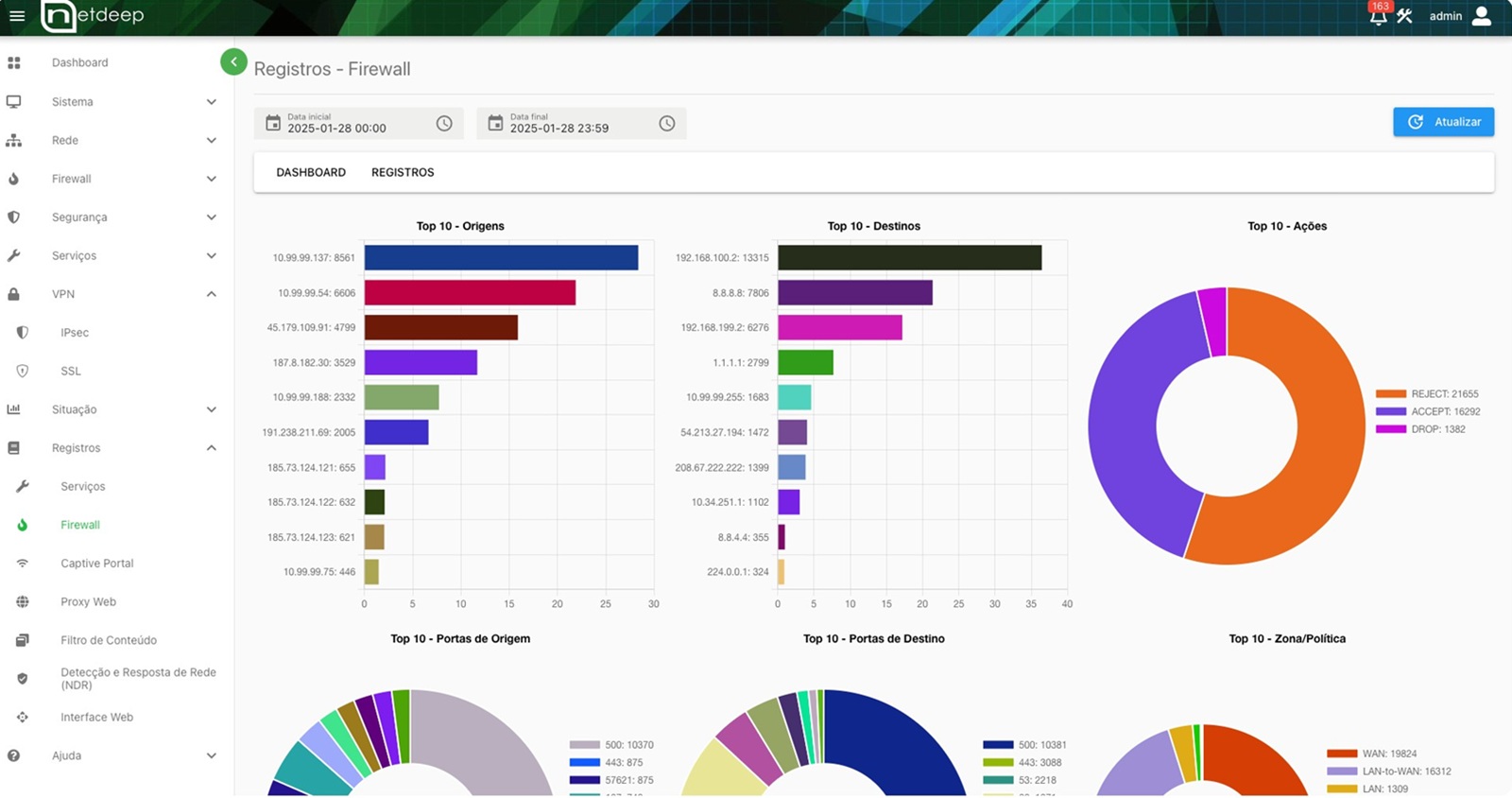The height and width of the screenshot is (798, 1512).
Task: Click the Interface Web icon
Action: [23, 718]
